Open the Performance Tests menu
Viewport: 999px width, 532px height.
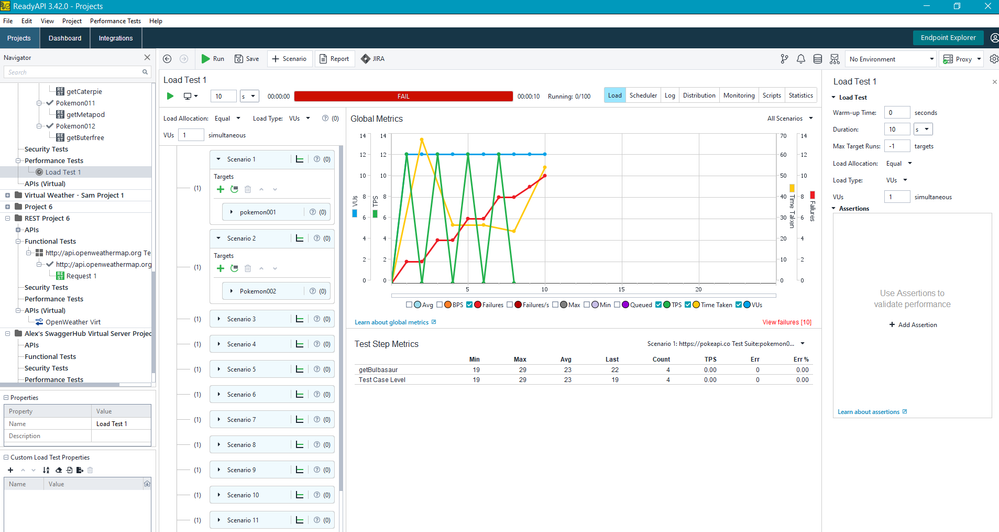click(x=115, y=20)
